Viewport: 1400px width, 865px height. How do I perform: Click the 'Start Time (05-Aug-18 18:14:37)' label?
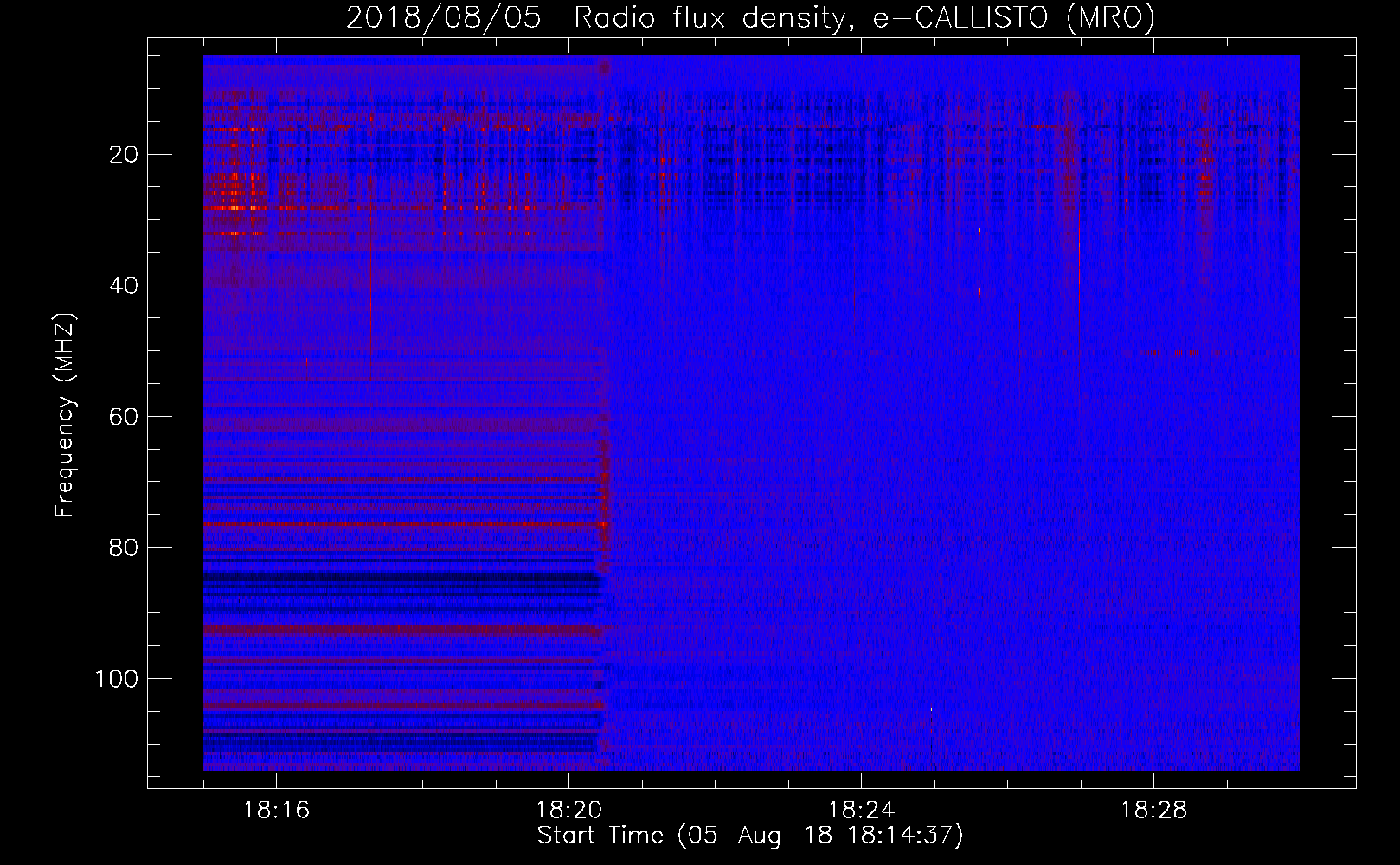tap(750, 836)
